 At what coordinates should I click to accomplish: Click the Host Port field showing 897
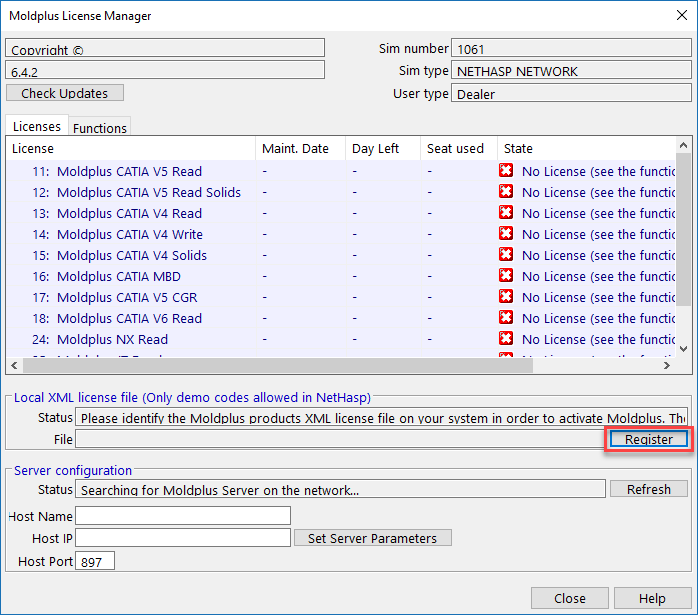point(95,561)
